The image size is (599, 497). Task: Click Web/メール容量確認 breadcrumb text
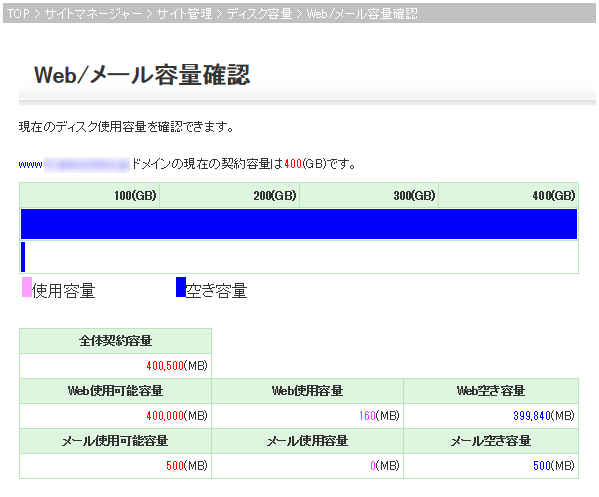[x=362, y=14]
